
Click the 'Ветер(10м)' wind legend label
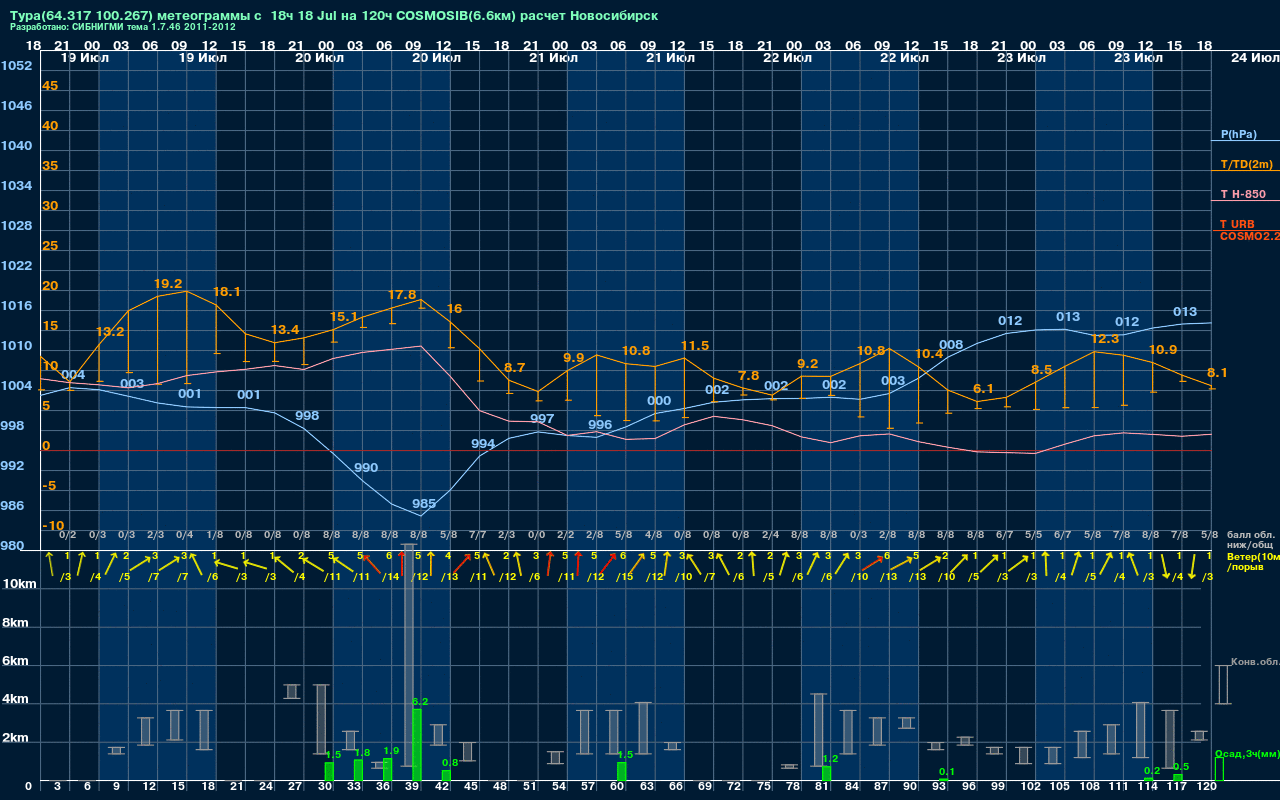1253,556
